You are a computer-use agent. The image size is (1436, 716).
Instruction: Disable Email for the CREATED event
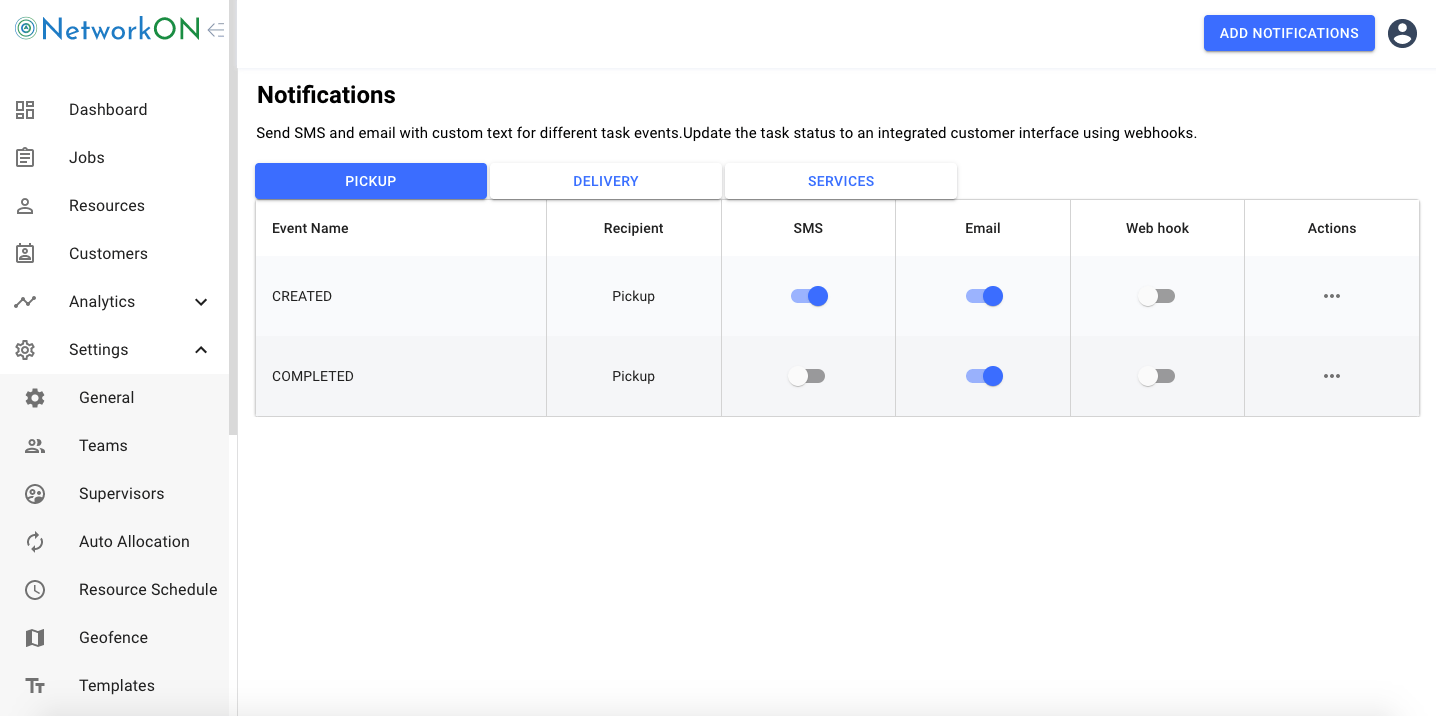coord(984,296)
